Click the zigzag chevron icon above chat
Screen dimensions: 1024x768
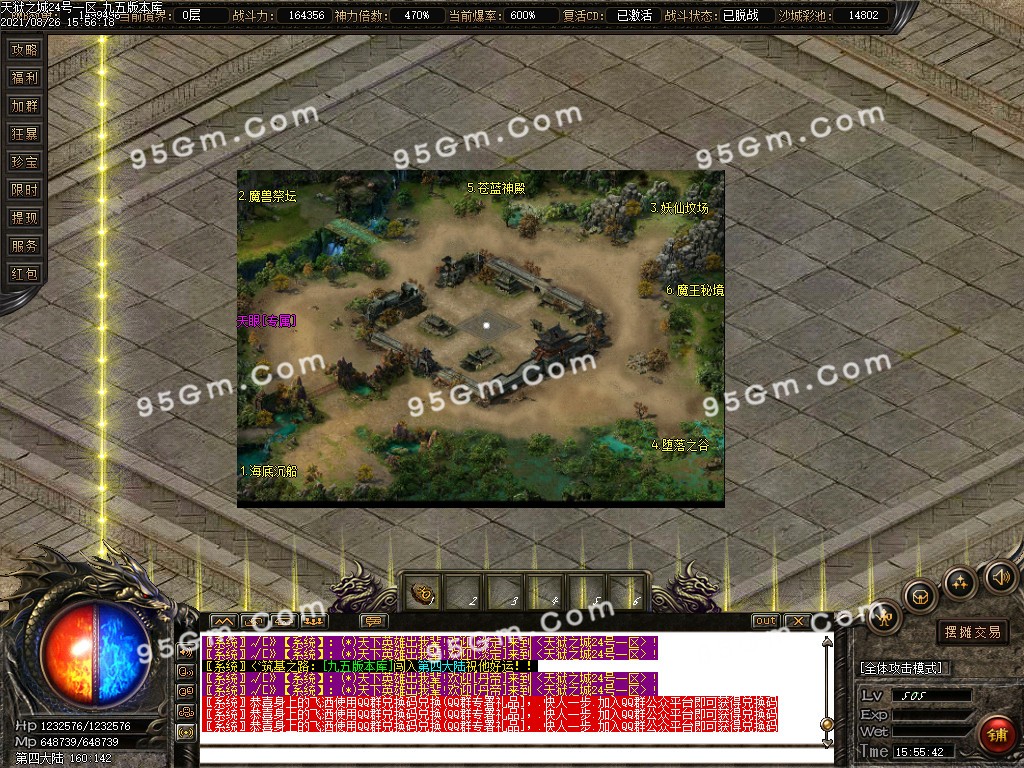click(x=223, y=621)
